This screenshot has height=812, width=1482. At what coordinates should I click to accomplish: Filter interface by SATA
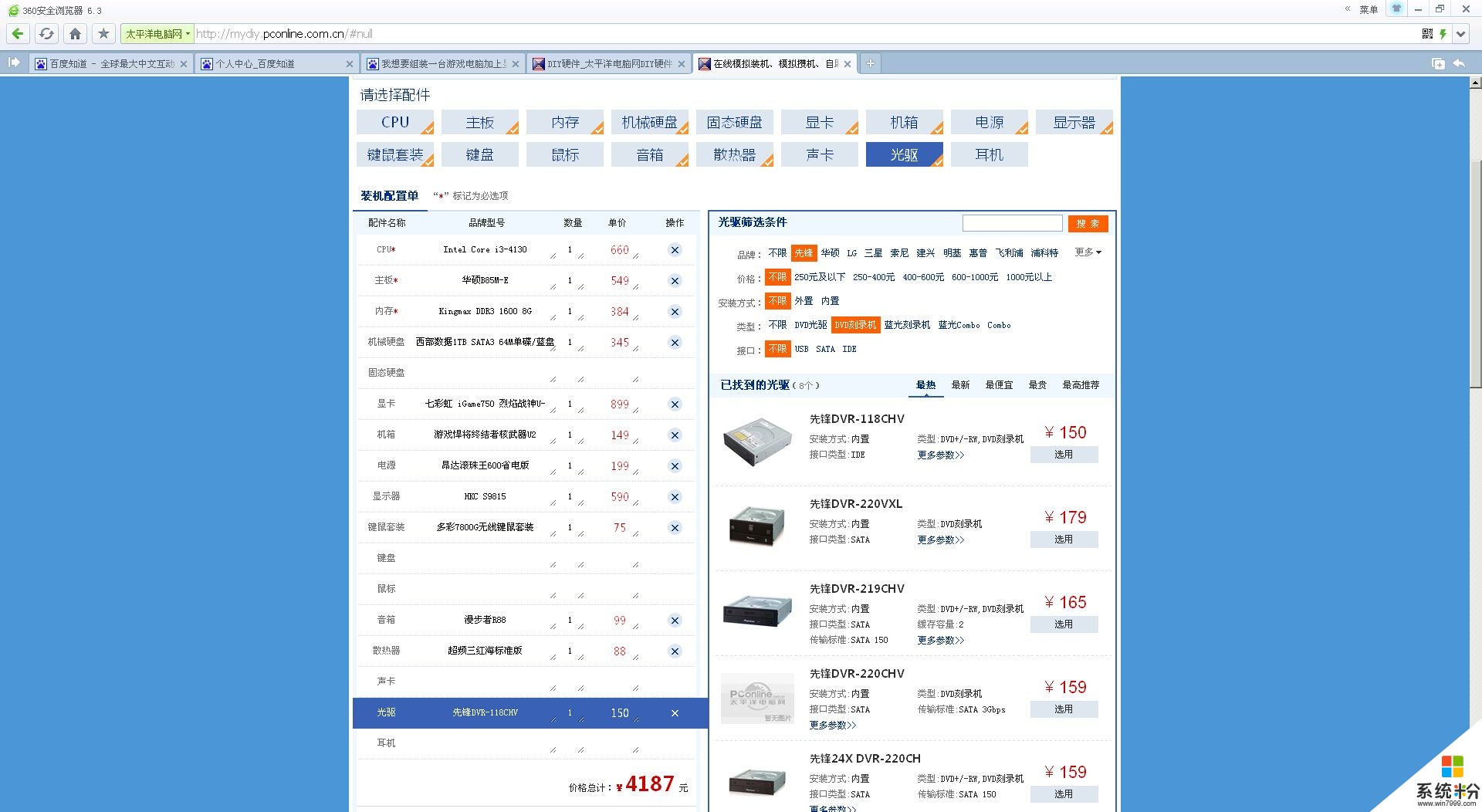point(825,349)
